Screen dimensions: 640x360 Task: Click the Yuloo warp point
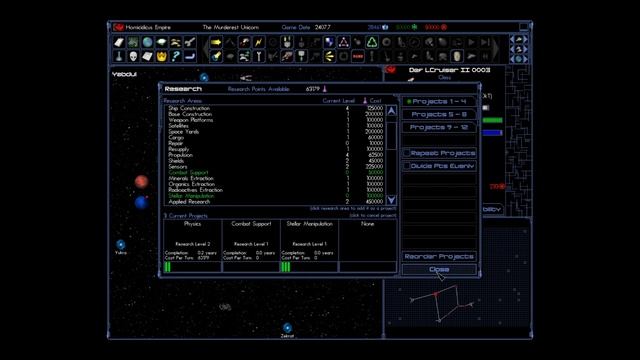point(120,244)
